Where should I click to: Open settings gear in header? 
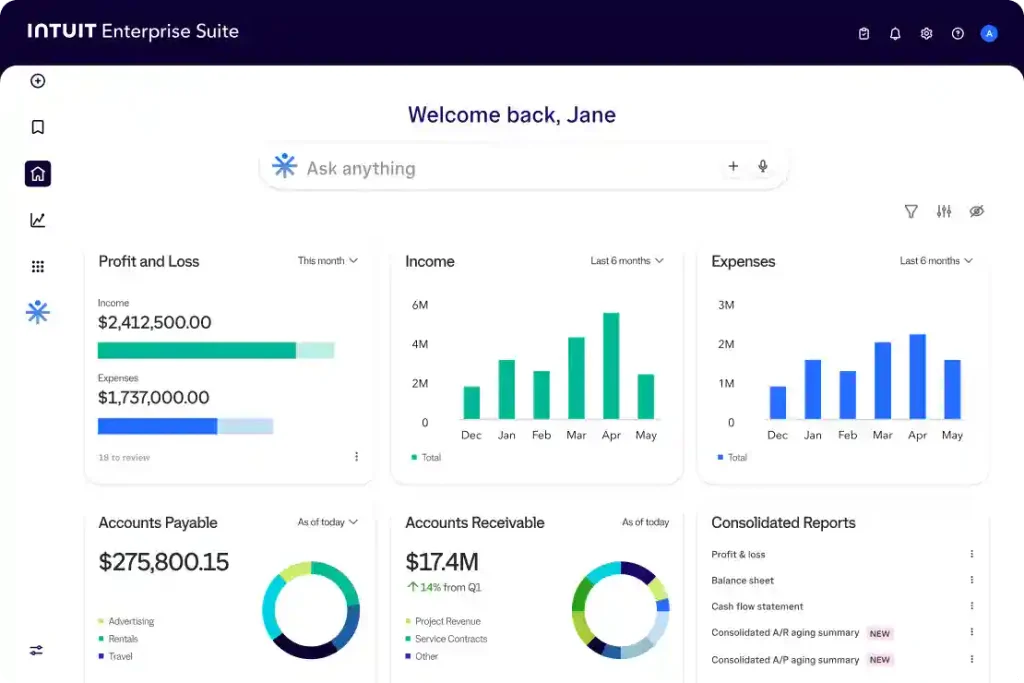[926, 33]
